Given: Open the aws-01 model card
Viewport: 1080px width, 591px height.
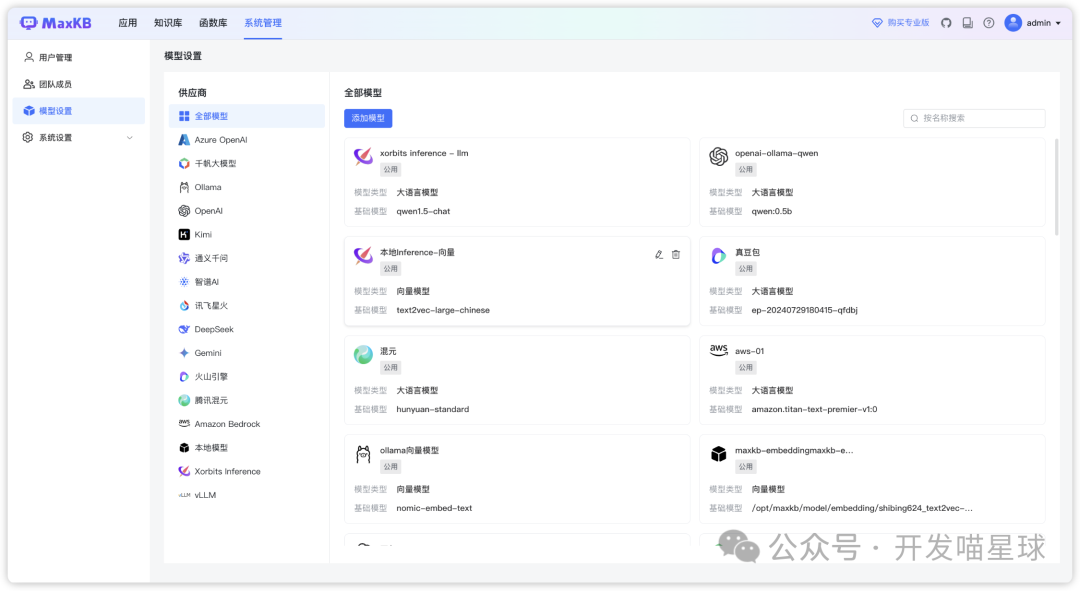Looking at the screenshot, I should pyautogui.click(x=872, y=380).
